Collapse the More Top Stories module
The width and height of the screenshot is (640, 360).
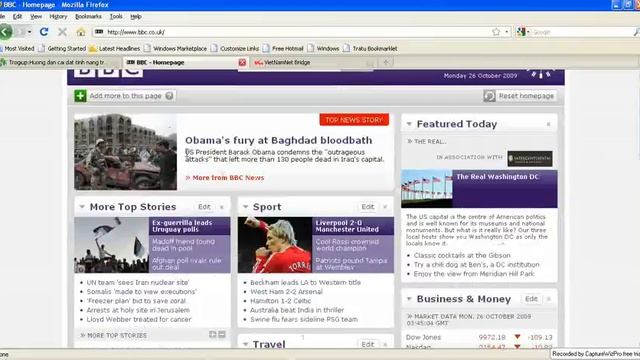(82, 207)
